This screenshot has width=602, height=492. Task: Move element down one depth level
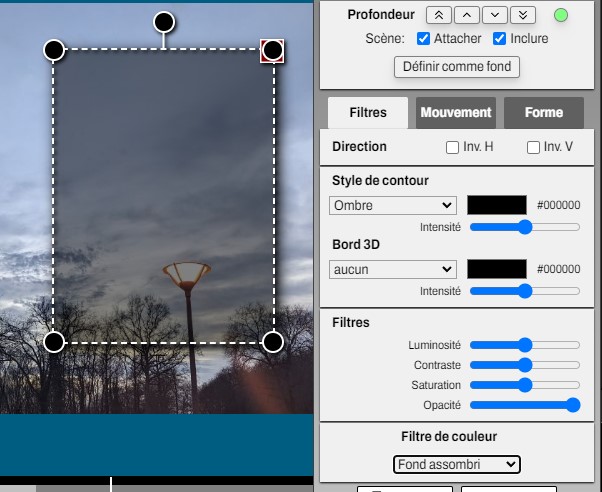tap(495, 15)
